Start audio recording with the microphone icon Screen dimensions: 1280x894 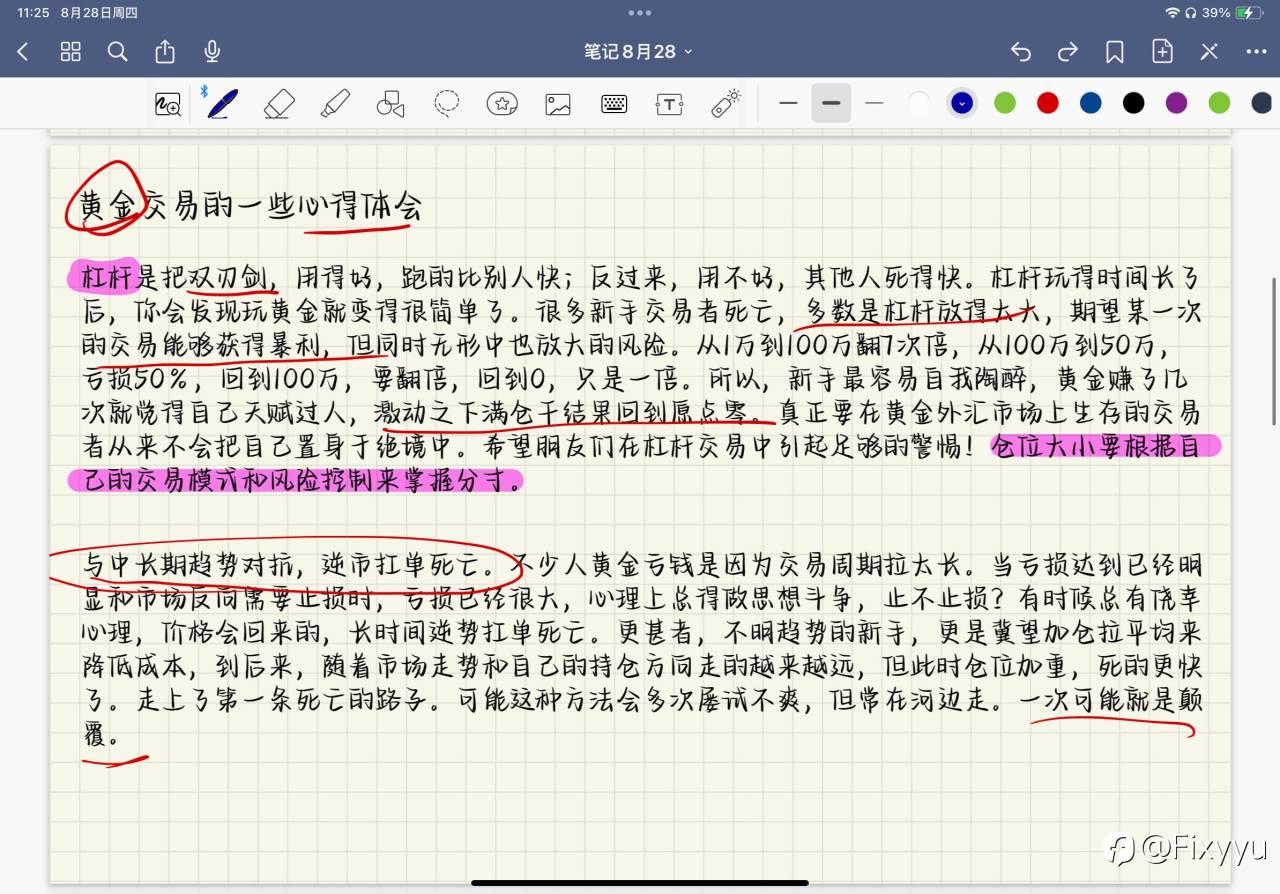pyautogui.click(x=212, y=52)
